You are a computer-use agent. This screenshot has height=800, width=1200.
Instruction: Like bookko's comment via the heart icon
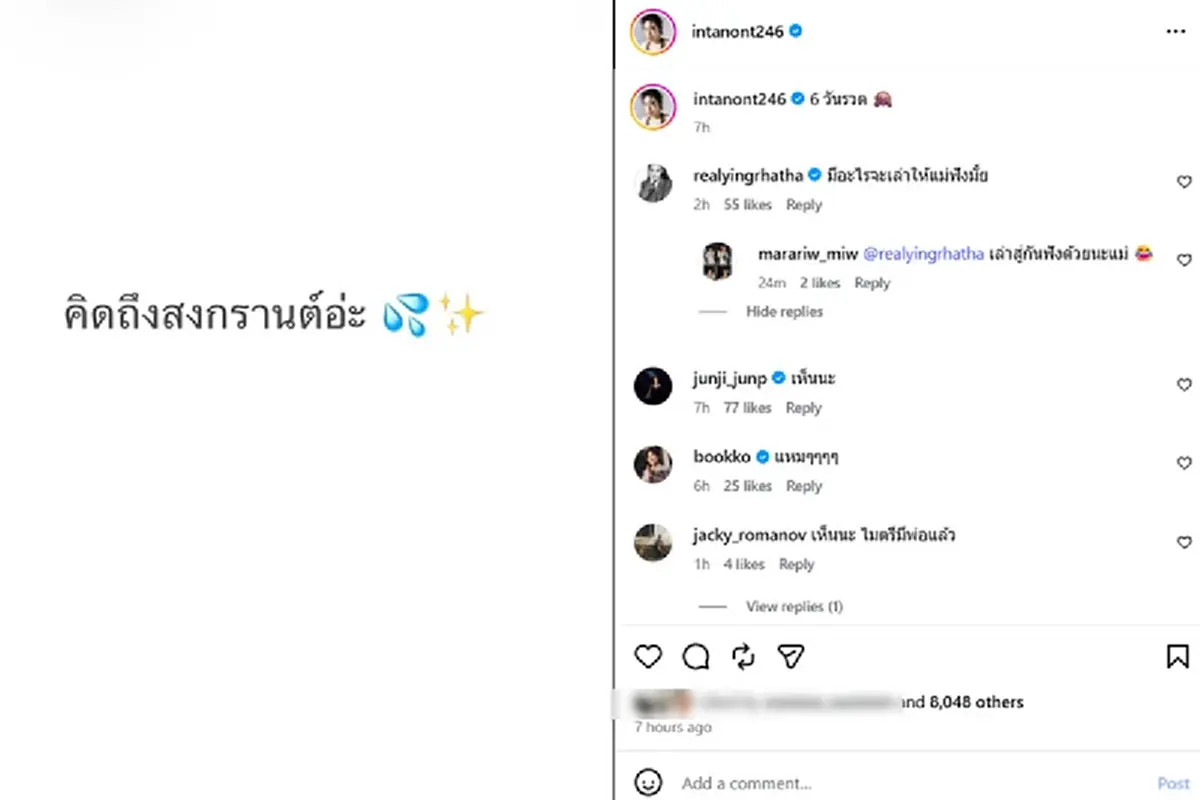point(1184,462)
